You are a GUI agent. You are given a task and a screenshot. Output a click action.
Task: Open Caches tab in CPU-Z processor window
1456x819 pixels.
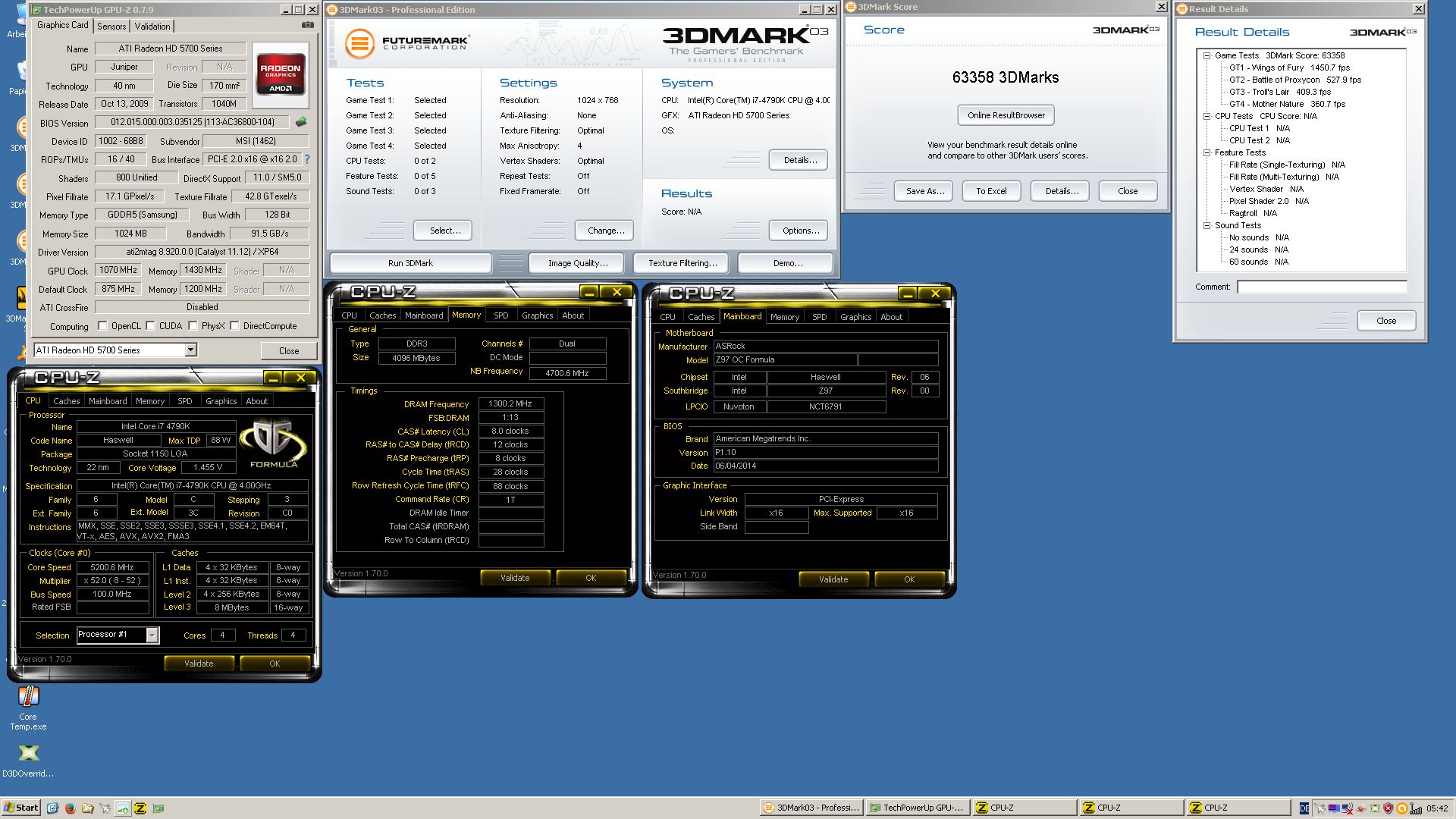[67, 401]
